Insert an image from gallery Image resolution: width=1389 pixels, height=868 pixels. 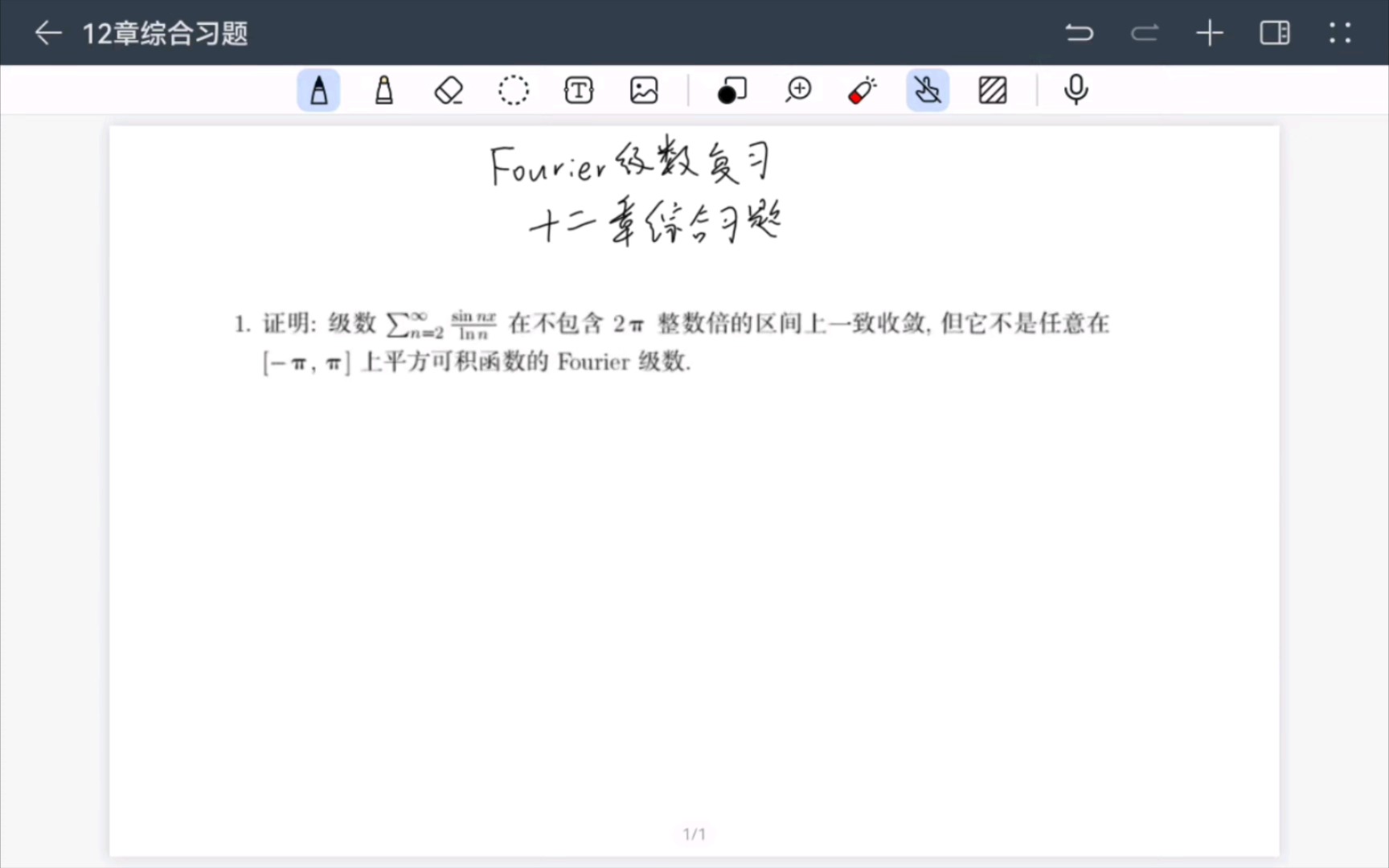click(644, 90)
